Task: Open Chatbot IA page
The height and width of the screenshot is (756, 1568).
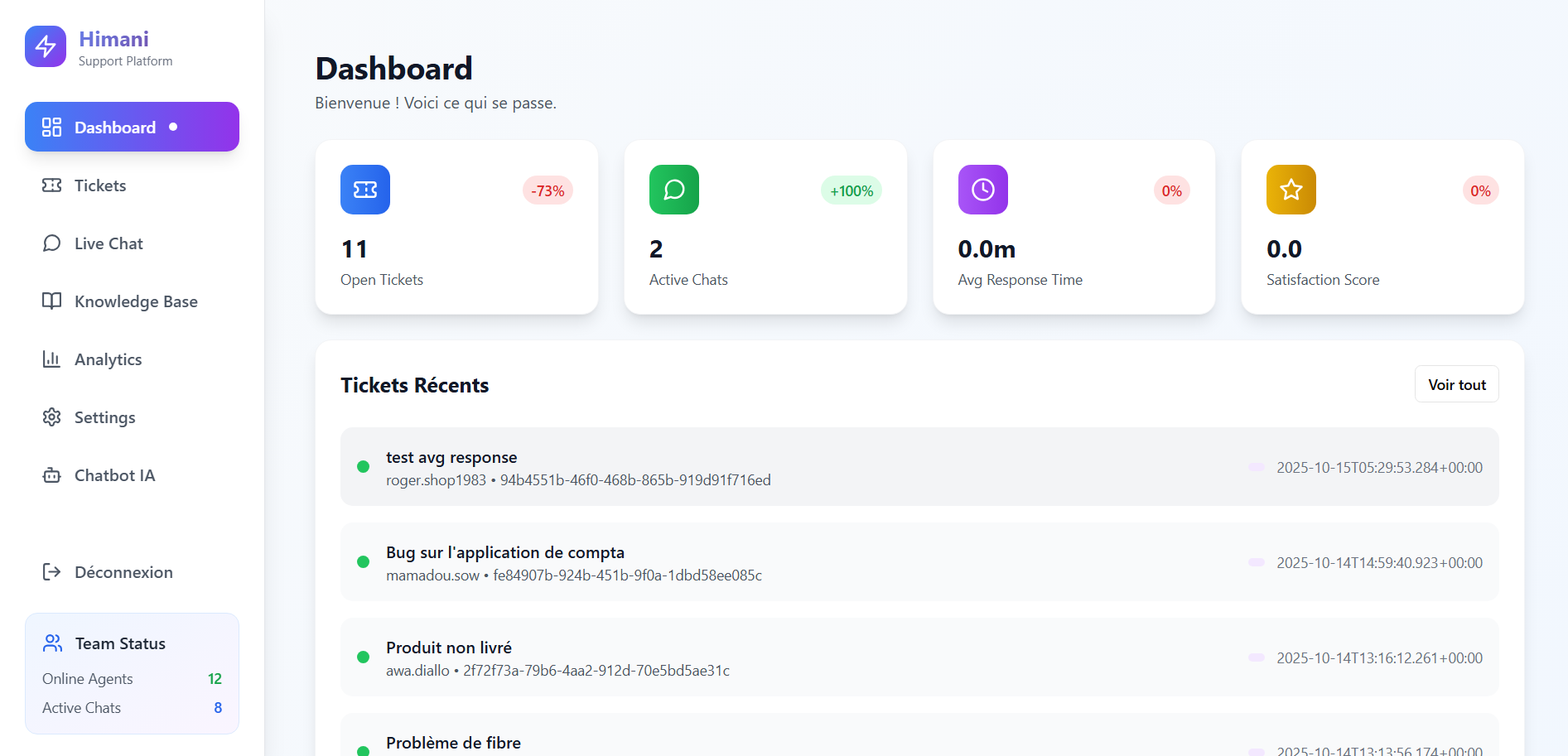Action: pos(132,475)
